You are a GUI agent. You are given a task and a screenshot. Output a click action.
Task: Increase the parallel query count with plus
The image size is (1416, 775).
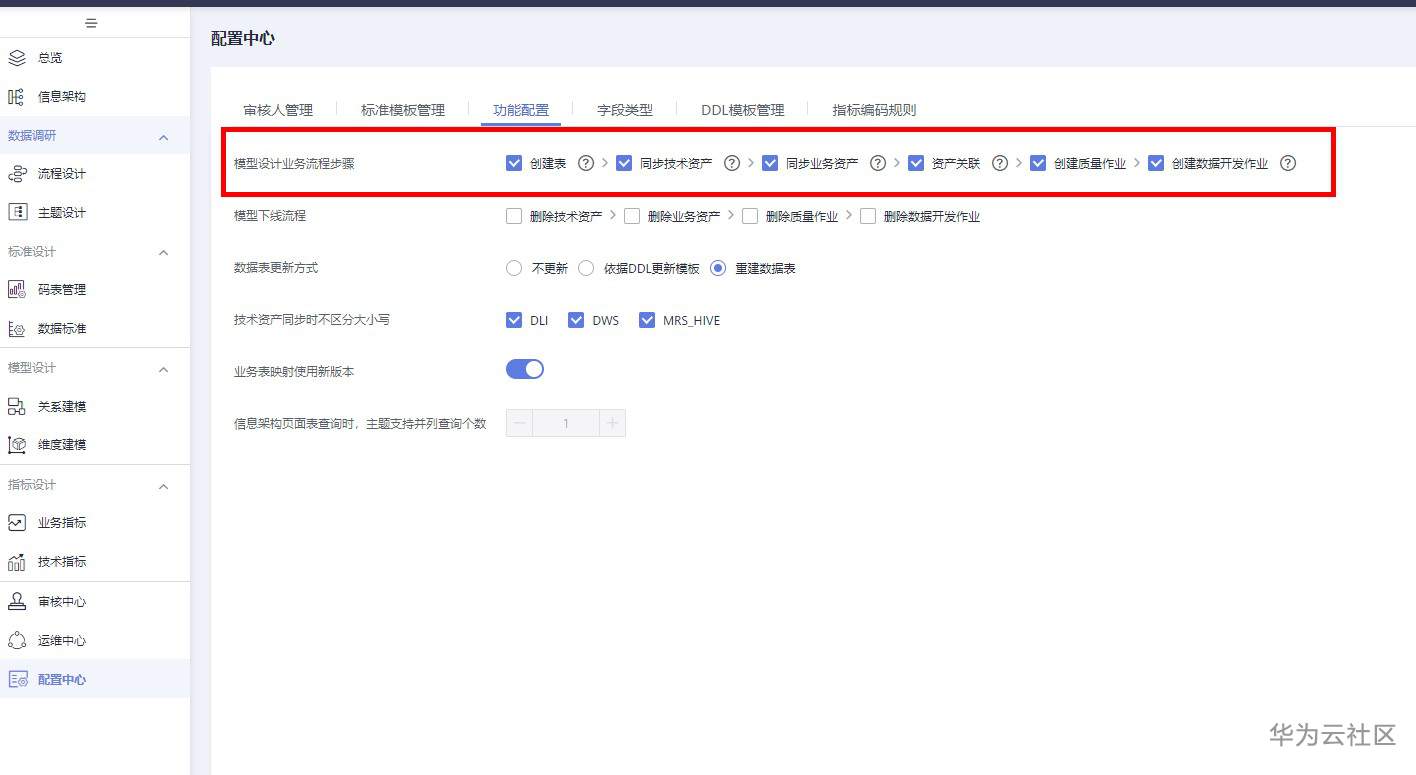[612, 423]
